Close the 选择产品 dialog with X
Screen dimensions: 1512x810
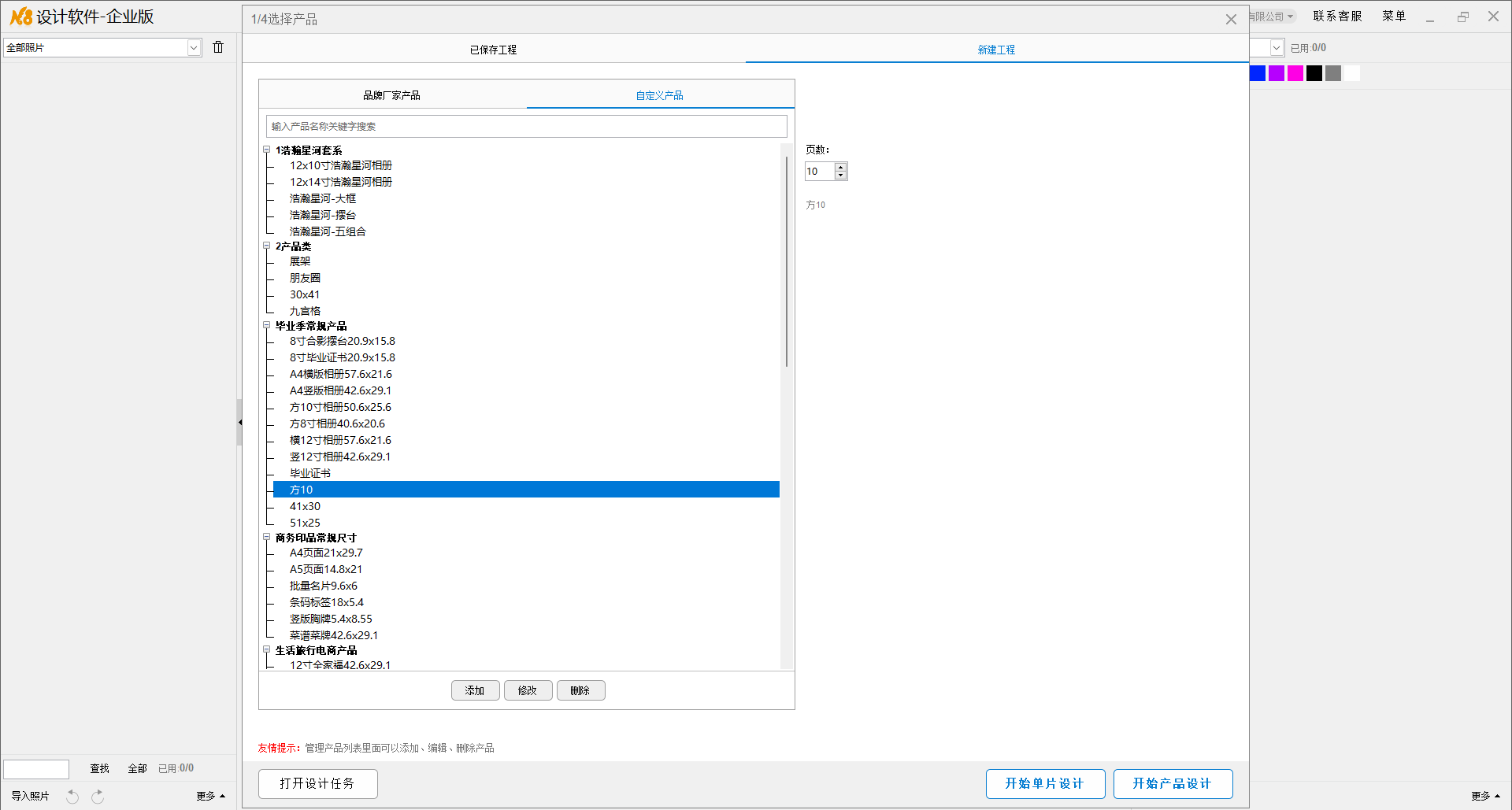1231,19
